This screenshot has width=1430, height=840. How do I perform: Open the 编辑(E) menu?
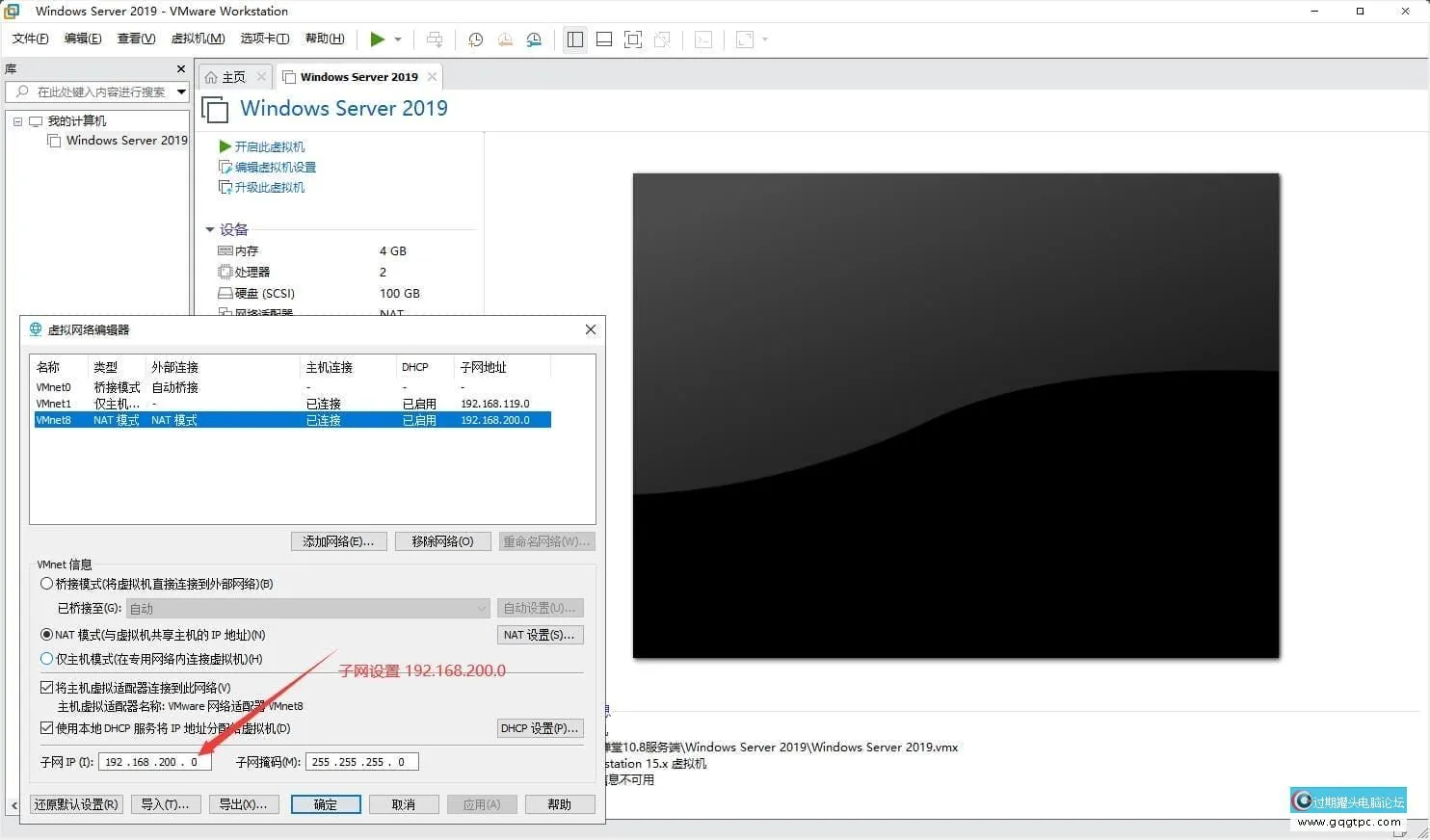[83, 39]
